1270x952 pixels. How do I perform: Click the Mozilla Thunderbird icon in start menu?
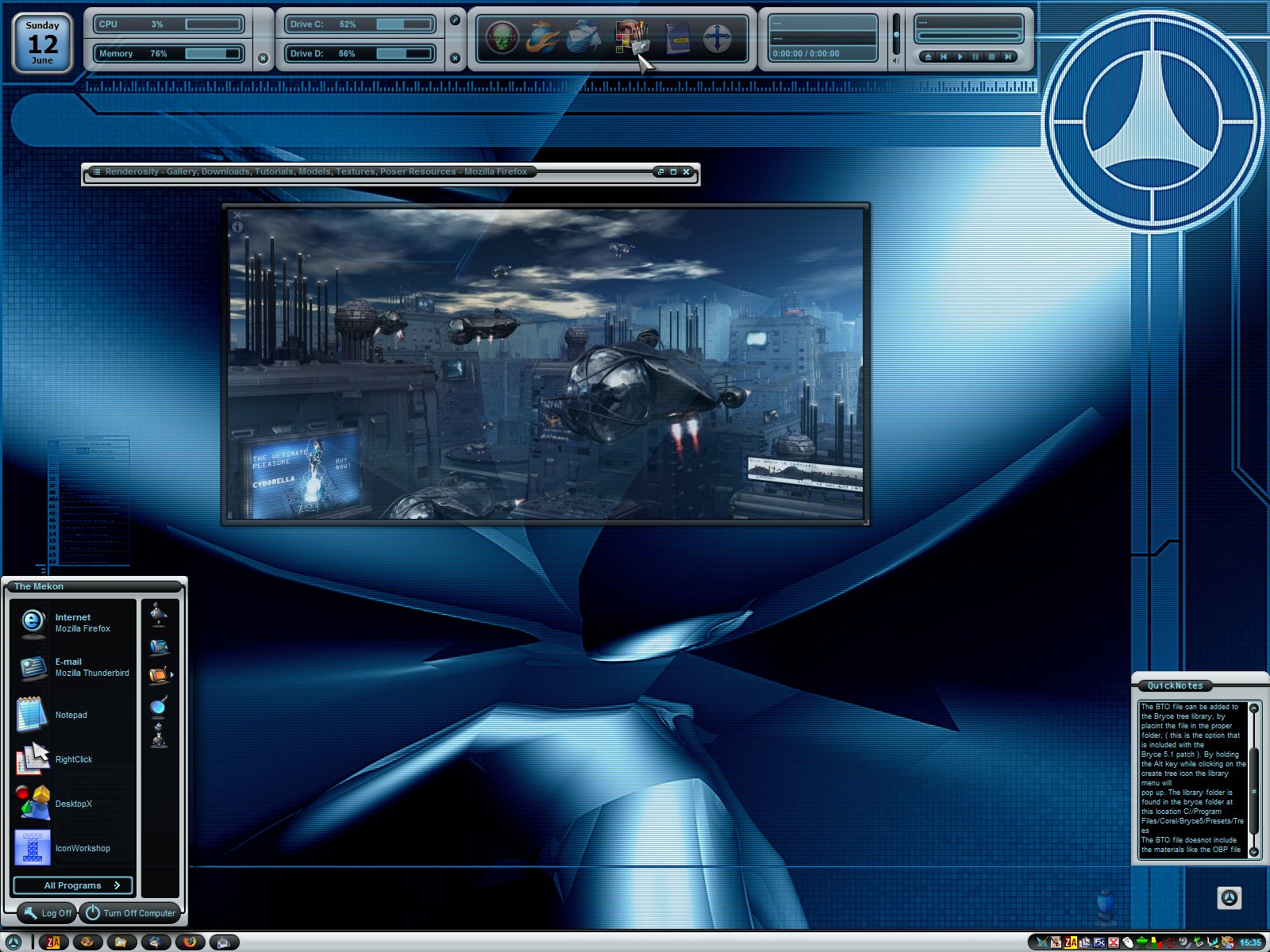pos(33,667)
